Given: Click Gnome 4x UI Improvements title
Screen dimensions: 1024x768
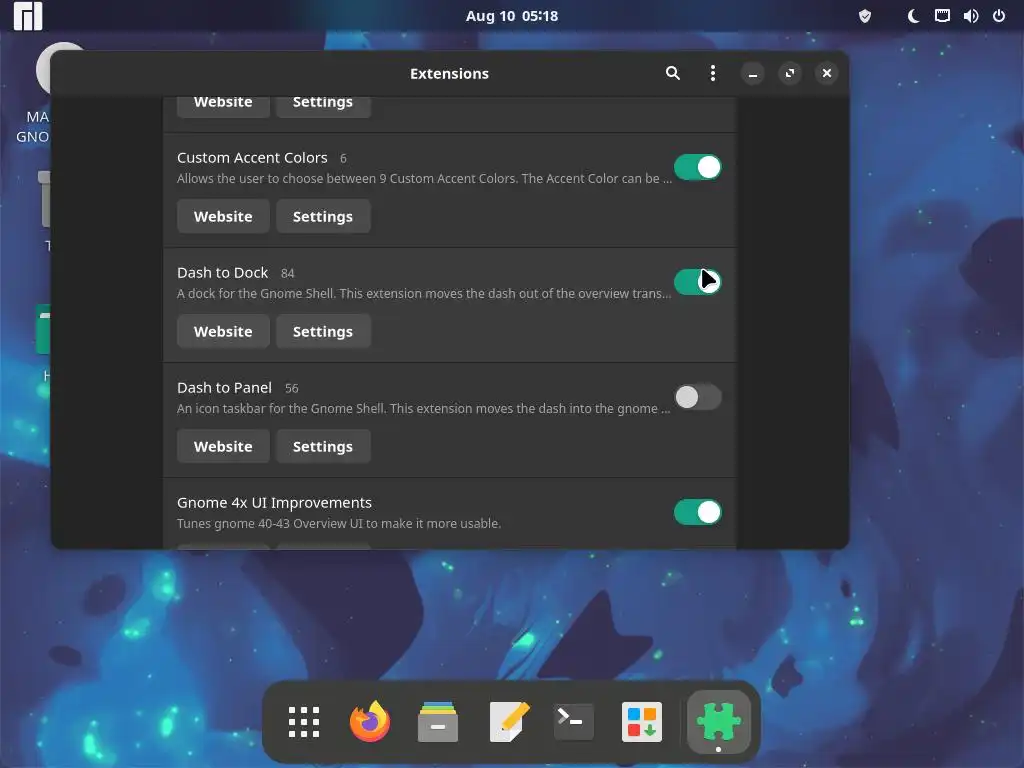Looking at the screenshot, I should [x=274, y=502].
